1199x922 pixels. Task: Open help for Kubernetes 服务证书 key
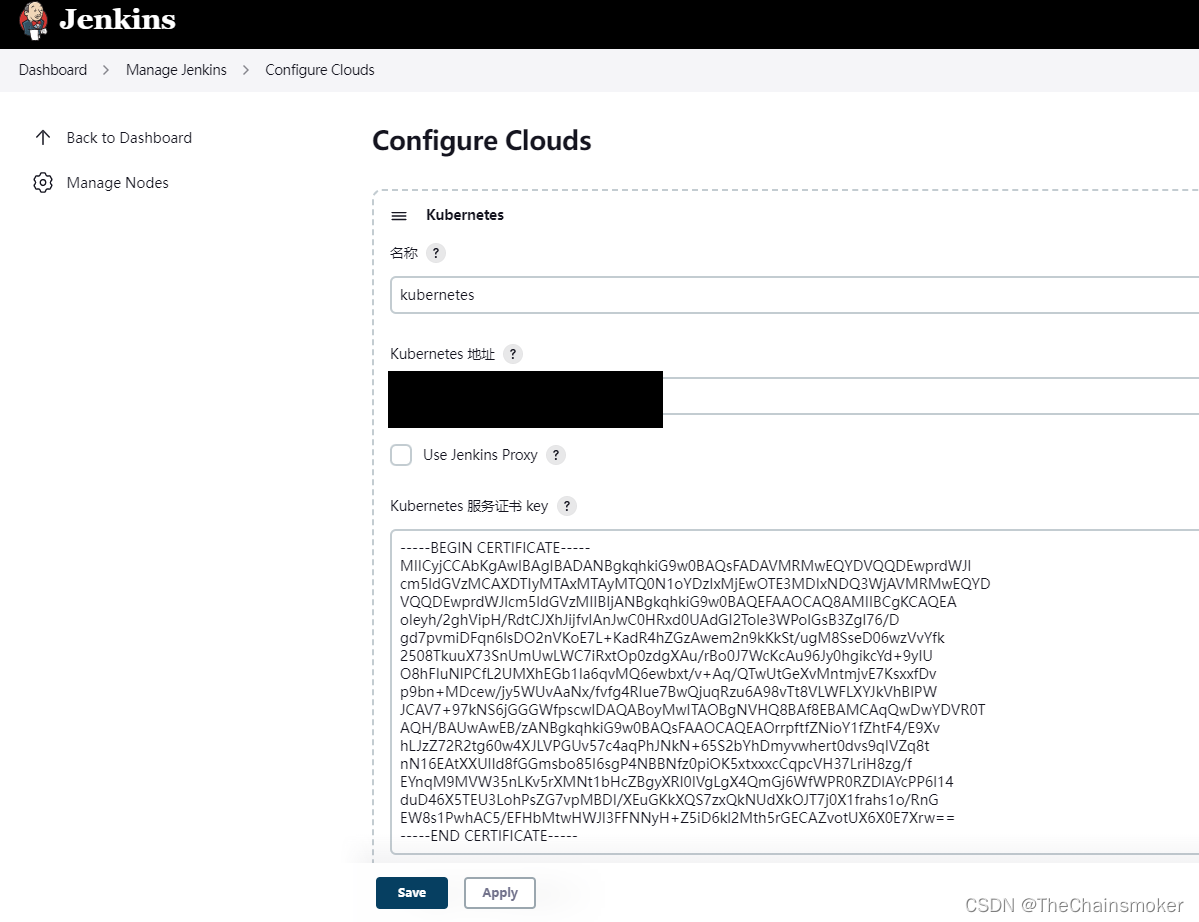click(567, 506)
